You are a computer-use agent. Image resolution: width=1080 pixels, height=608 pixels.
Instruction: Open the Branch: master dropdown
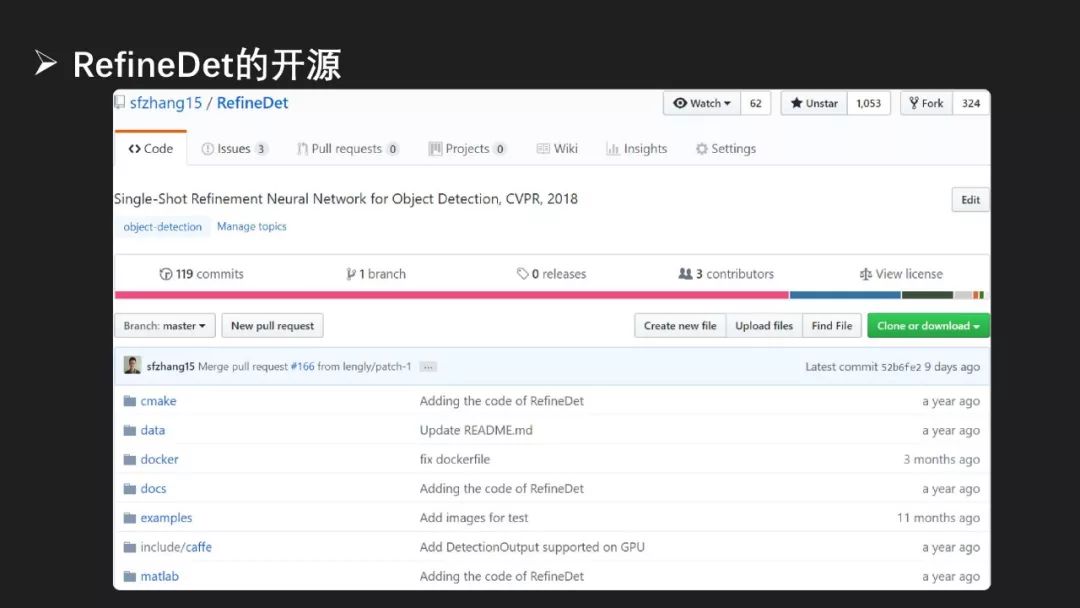tap(165, 326)
